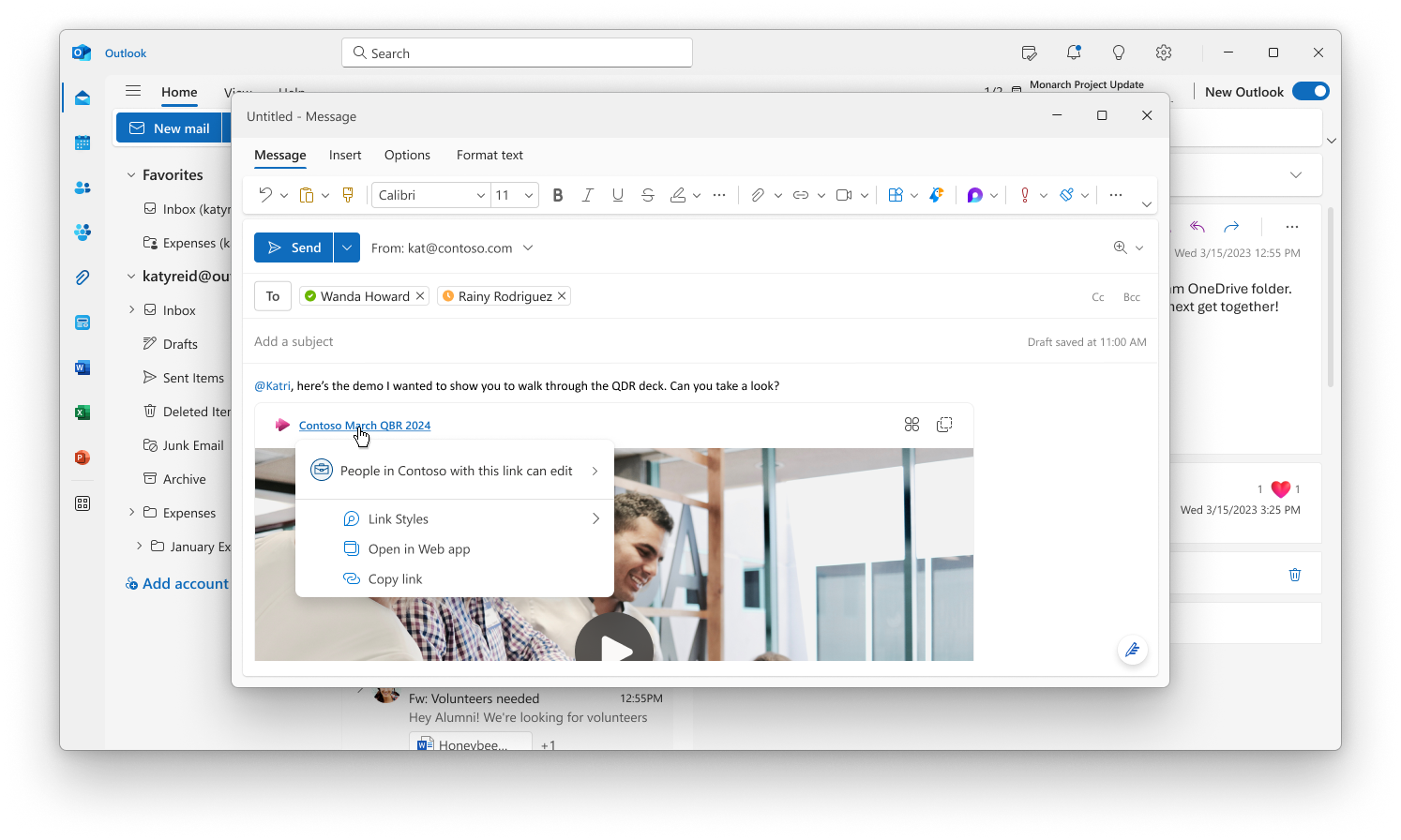Click the Editor proofing pen icon in toolbar
The image size is (1401, 840).
click(x=1067, y=195)
